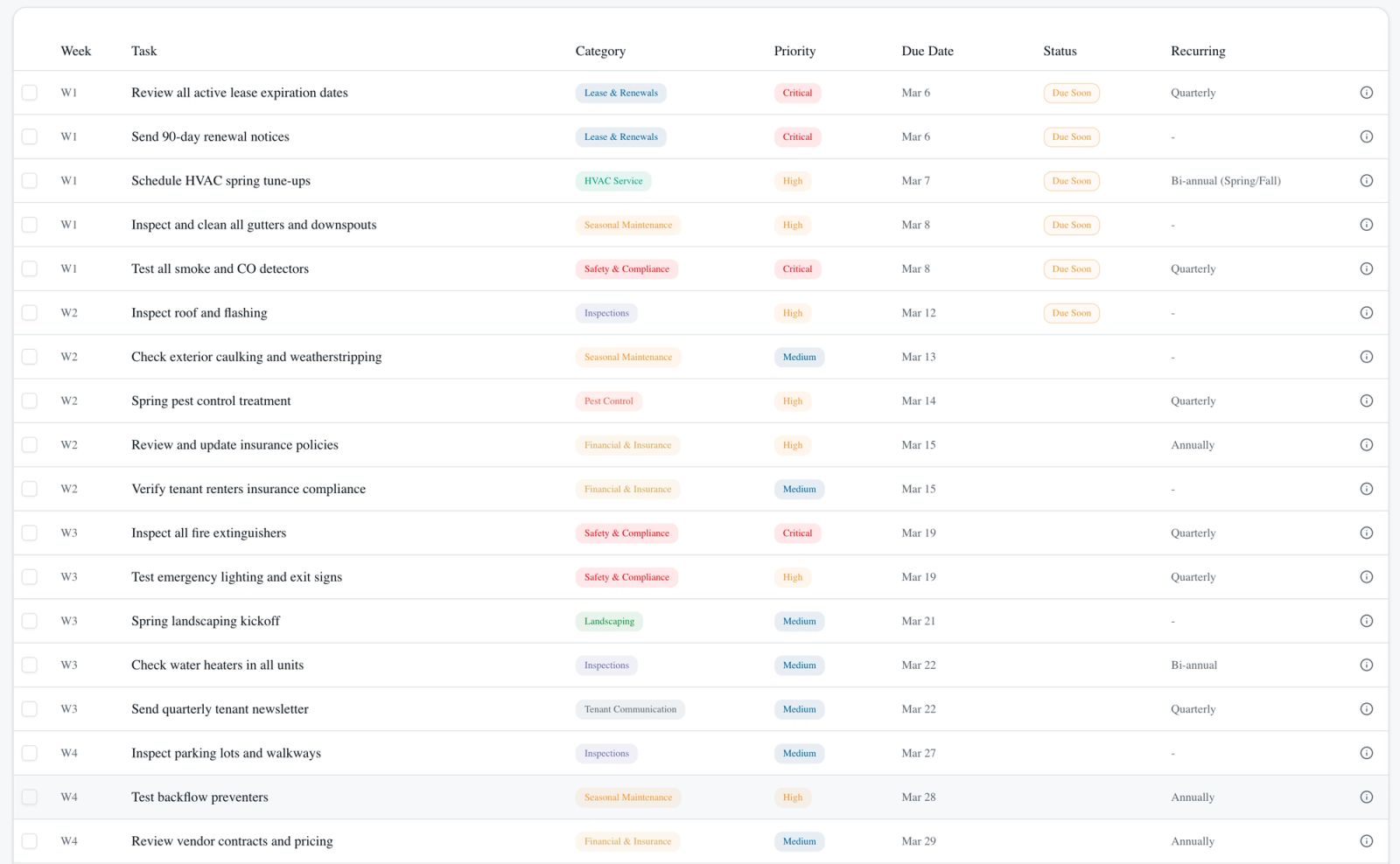Click the Mar 21 due date cell

pyautogui.click(x=918, y=621)
